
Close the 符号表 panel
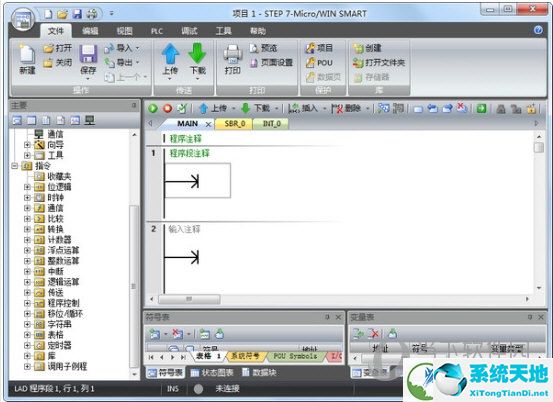[x=338, y=317]
